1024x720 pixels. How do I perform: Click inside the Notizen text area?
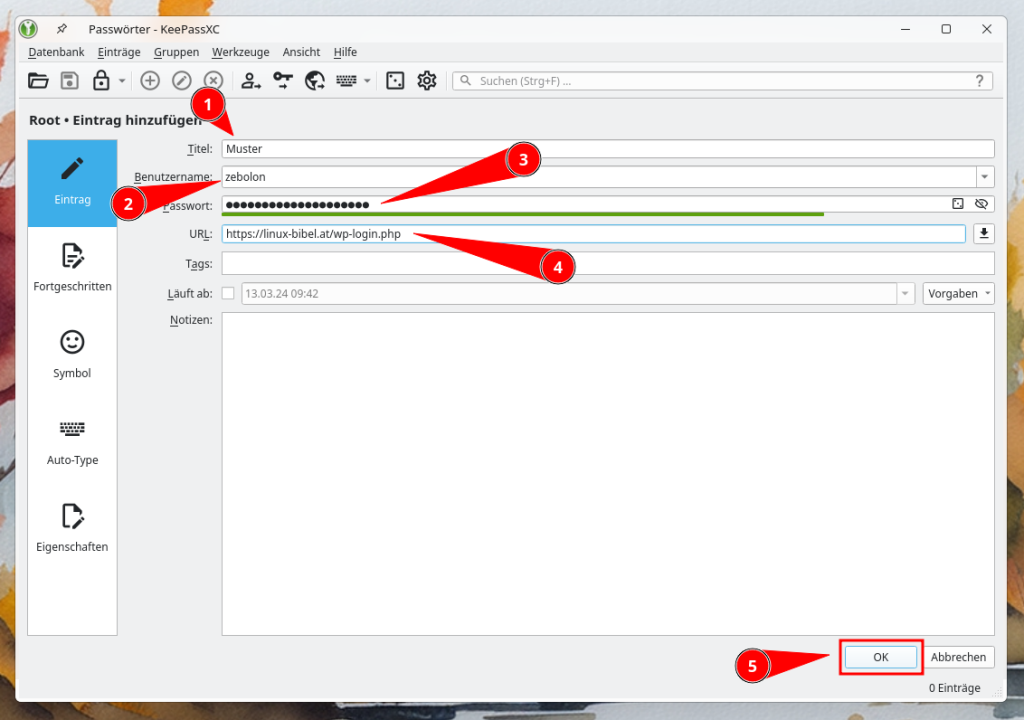click(607, 474)
